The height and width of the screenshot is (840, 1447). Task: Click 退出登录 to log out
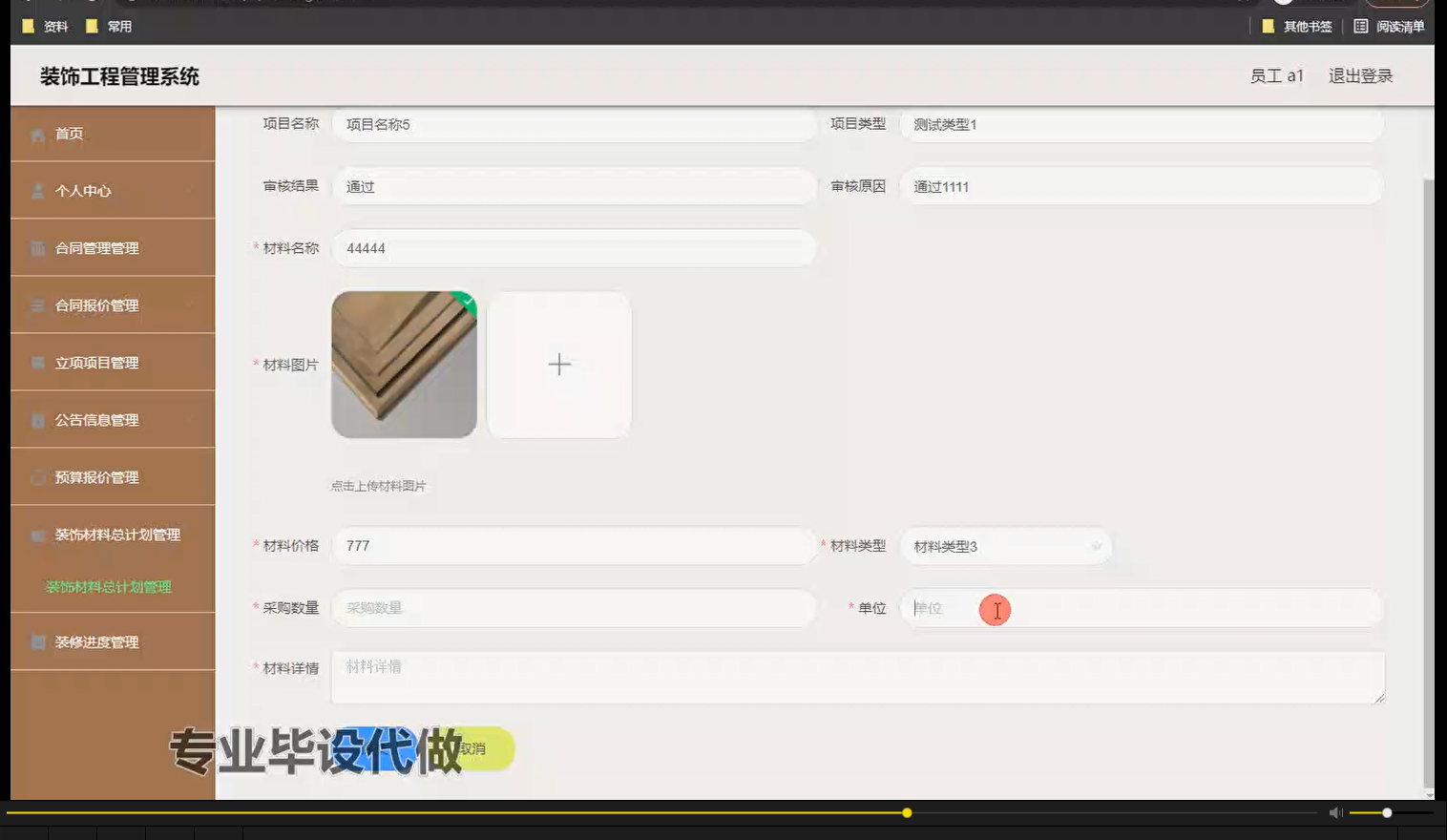(x=1359, y=75)
